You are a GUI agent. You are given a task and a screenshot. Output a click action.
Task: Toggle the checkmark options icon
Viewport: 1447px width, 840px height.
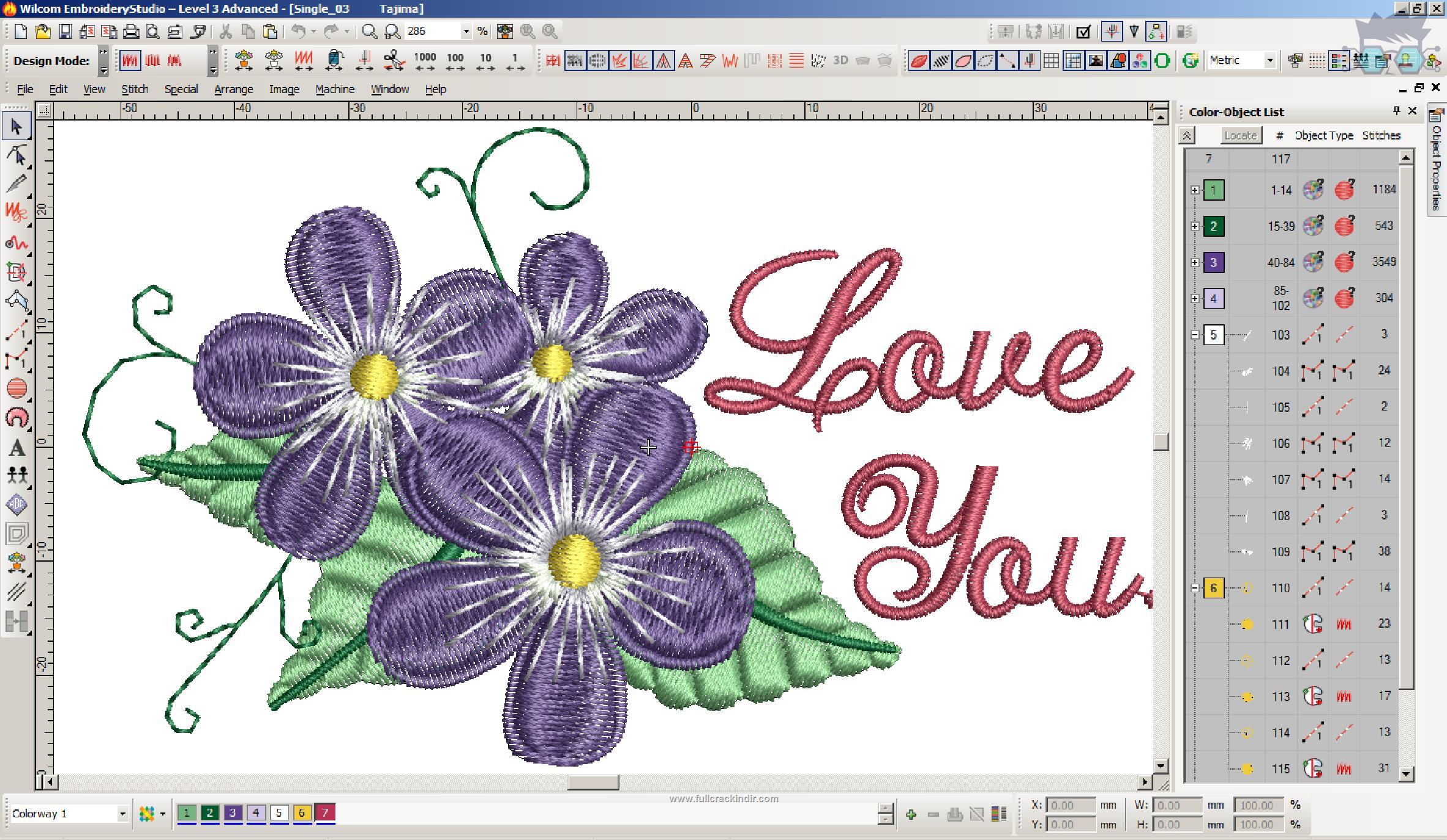pos(1083,31)
